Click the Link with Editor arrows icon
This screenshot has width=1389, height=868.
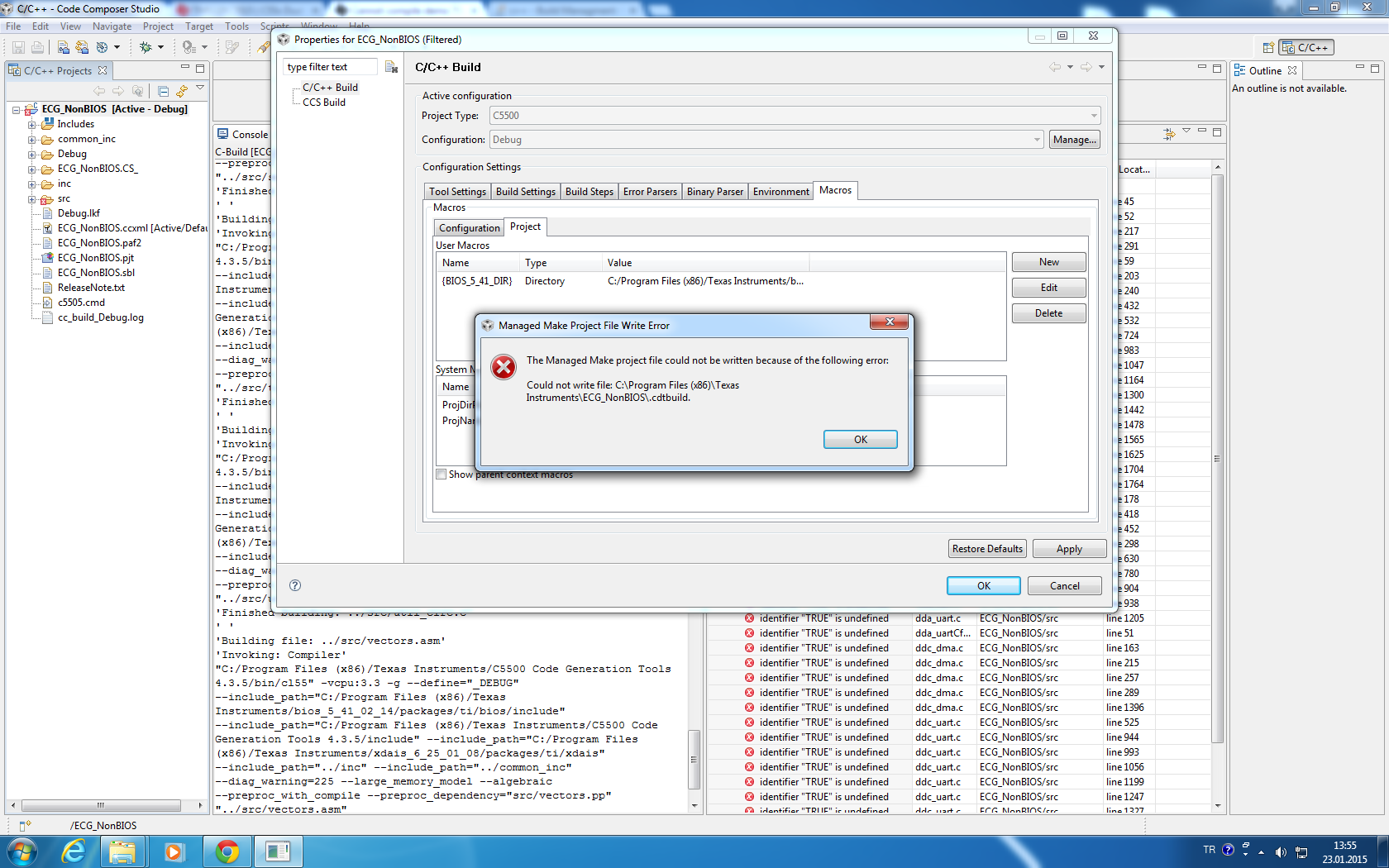pyautogui.click(x=181, y=91)
